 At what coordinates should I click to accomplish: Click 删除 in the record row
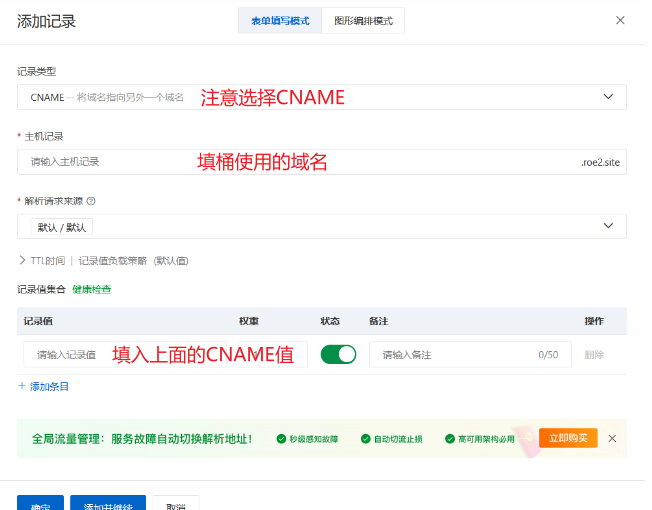[594, 355]
